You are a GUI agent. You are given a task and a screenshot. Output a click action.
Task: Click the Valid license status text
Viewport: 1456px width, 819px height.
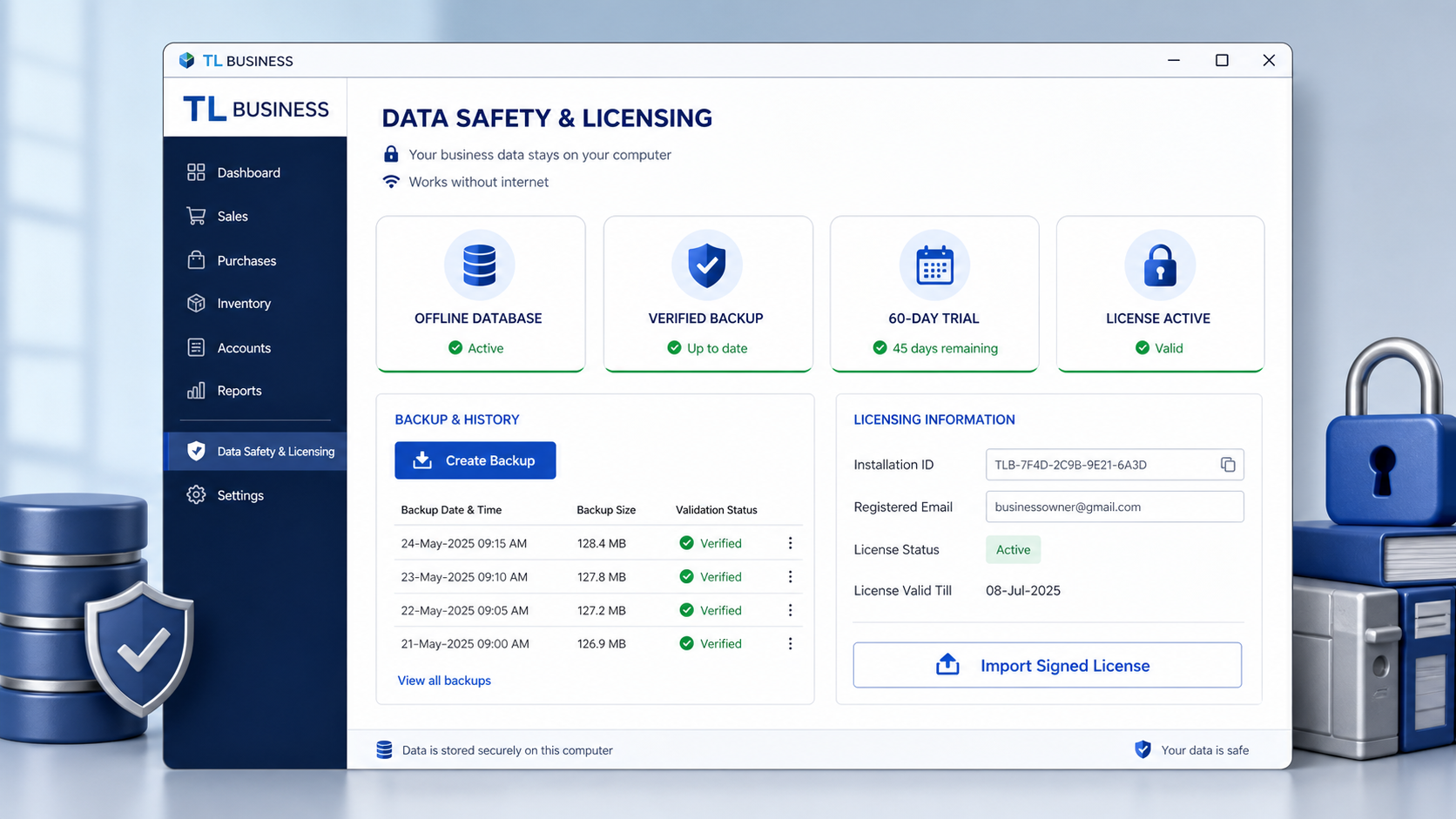(1169, 348)
